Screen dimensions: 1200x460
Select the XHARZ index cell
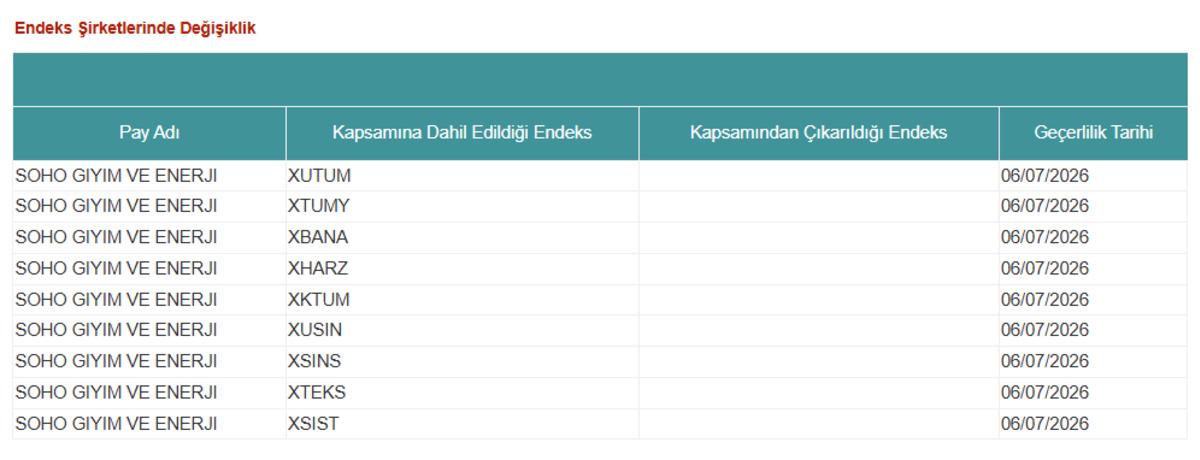pos(462,269)
